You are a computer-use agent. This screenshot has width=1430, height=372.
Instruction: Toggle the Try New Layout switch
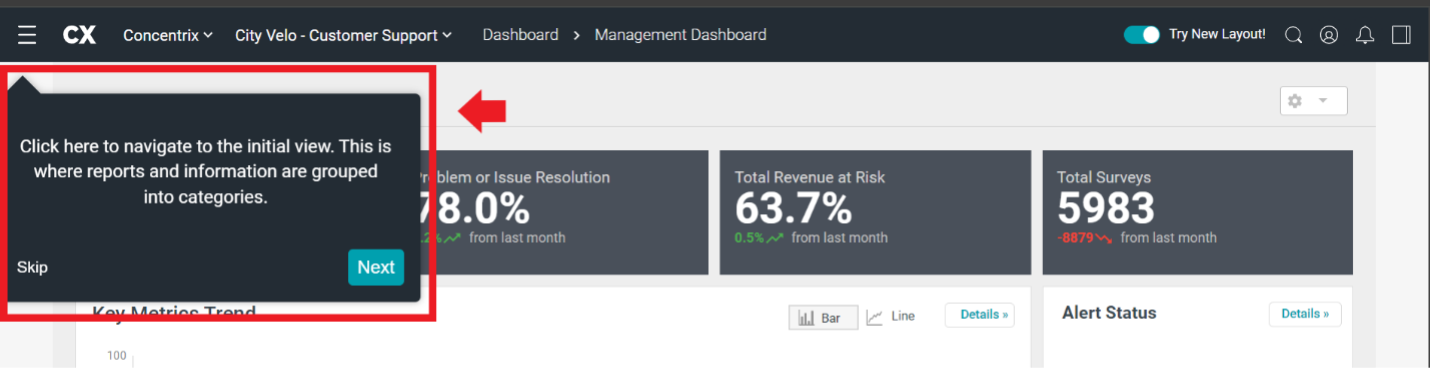(x=1141, y=34)
